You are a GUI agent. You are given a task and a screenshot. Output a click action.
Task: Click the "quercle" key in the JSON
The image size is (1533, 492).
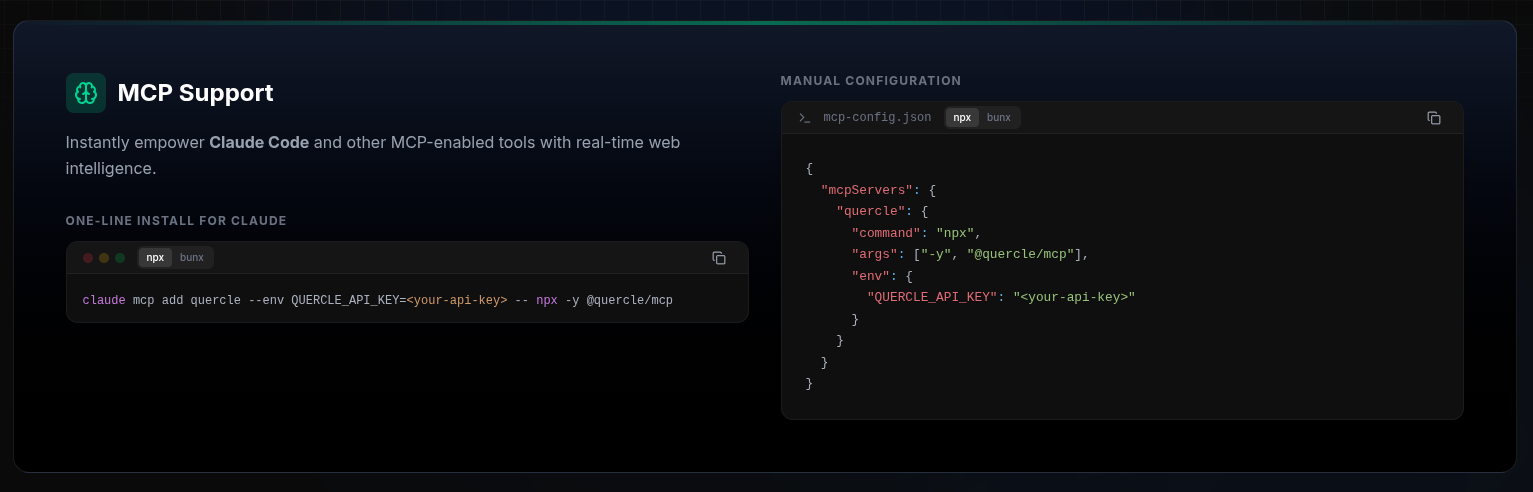click(x=871, y=212)
